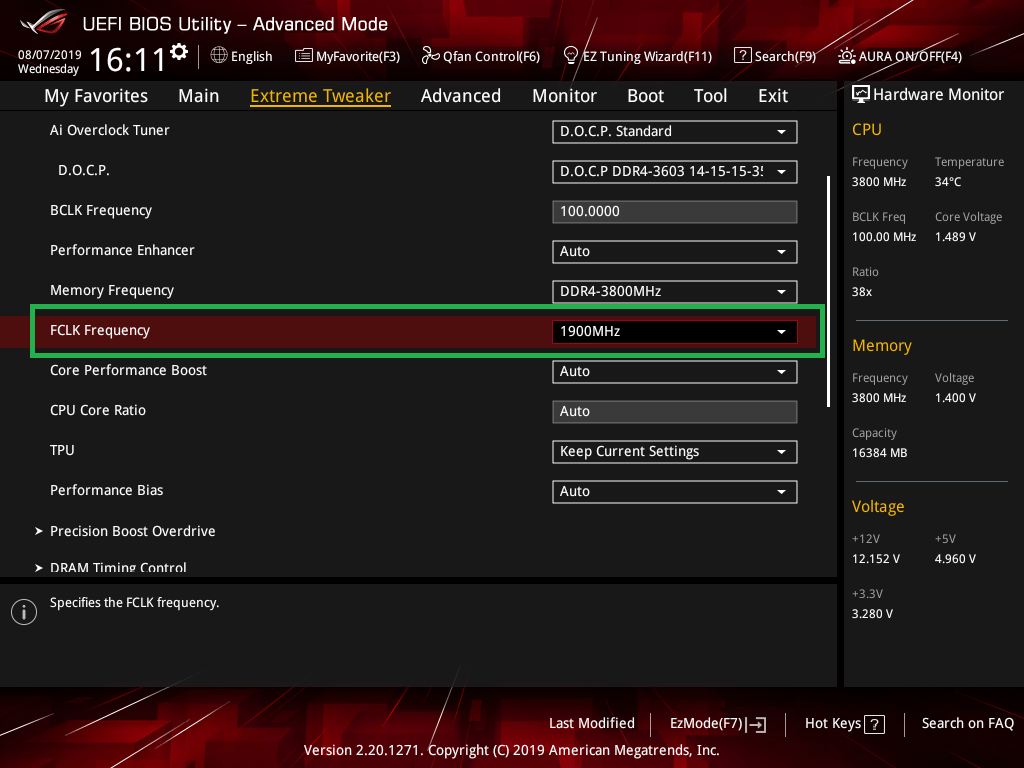Select the Core Performance Boost label
The image size is (1024, 768).
tap(128, 370)
